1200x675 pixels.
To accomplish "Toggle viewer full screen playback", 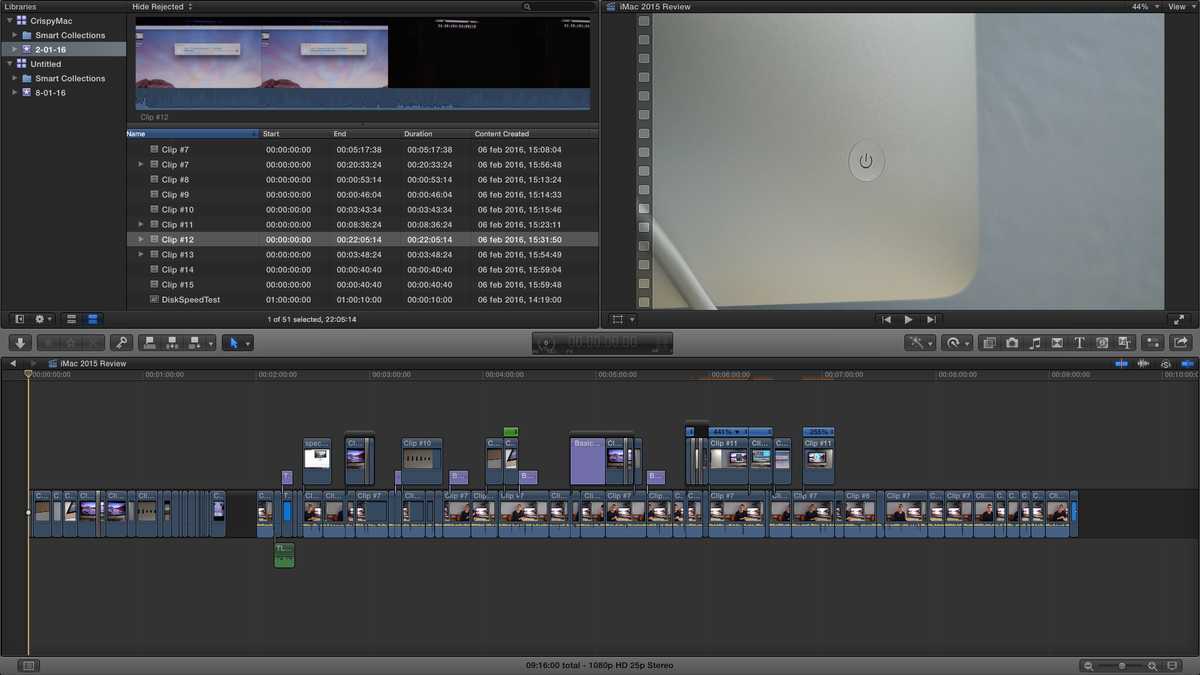I will 1180,319.
